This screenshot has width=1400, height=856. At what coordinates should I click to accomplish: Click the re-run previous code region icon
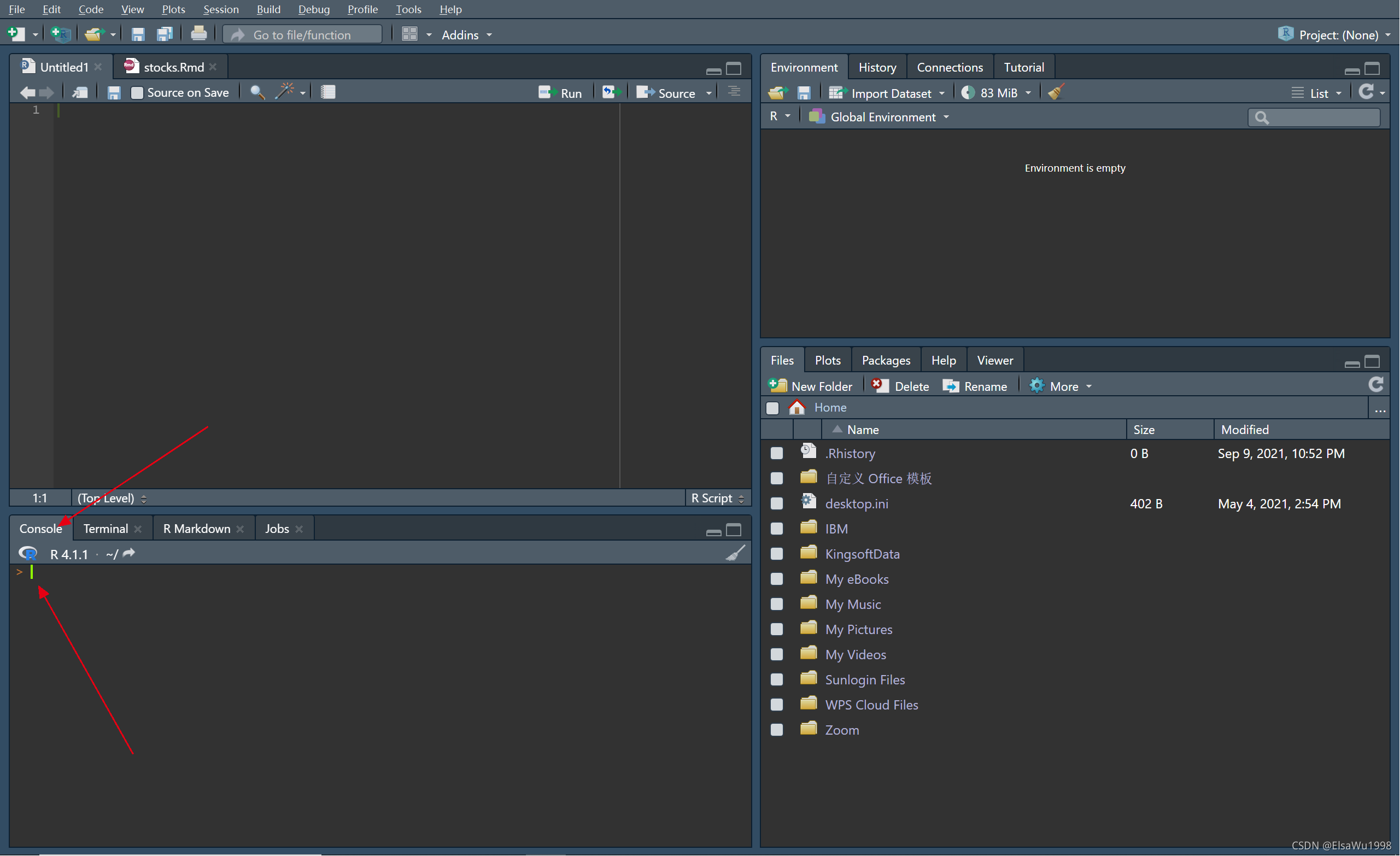(x=610, y=92)
